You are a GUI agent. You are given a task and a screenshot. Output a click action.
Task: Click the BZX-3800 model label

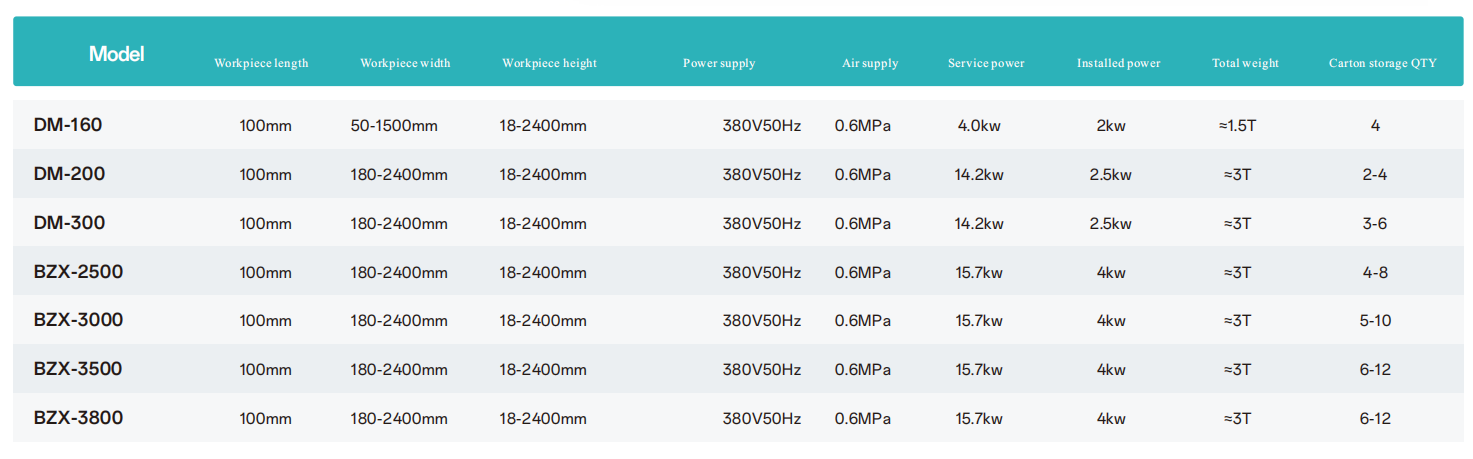point(78,418)
